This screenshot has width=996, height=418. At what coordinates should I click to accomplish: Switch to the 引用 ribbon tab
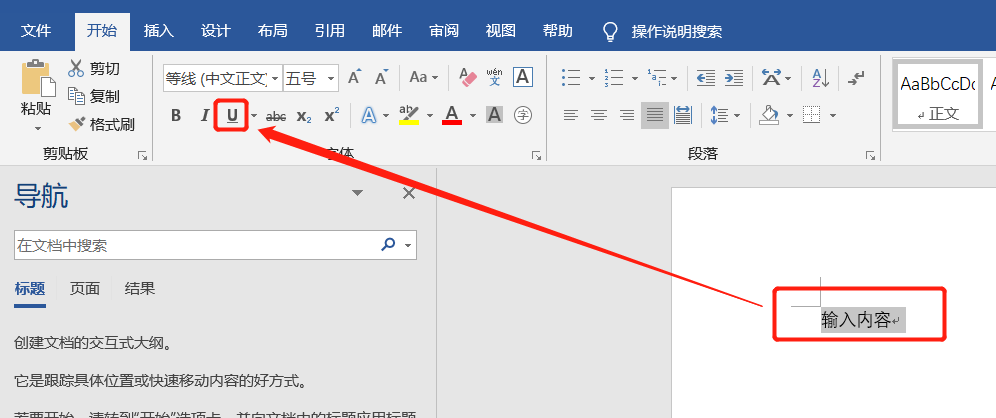(x=330, y=30)
